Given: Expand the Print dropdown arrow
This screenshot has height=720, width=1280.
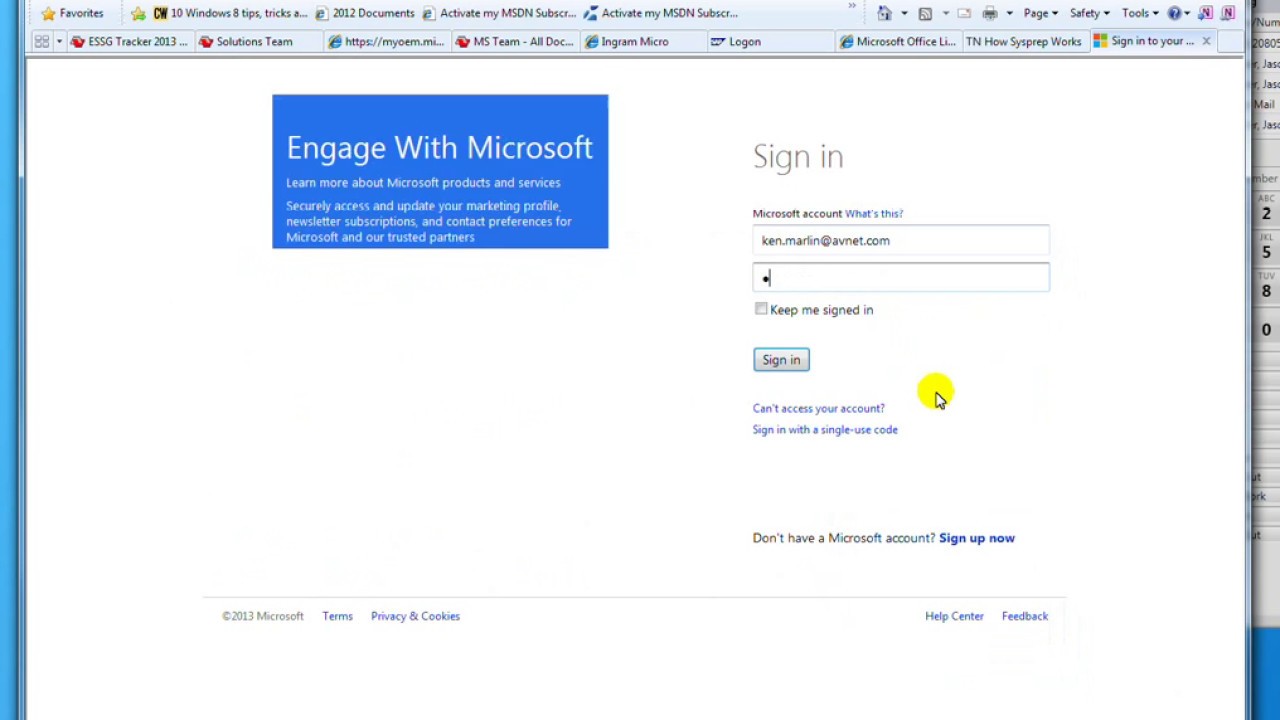Looking at the screenshot, I should pos(1009,13).
